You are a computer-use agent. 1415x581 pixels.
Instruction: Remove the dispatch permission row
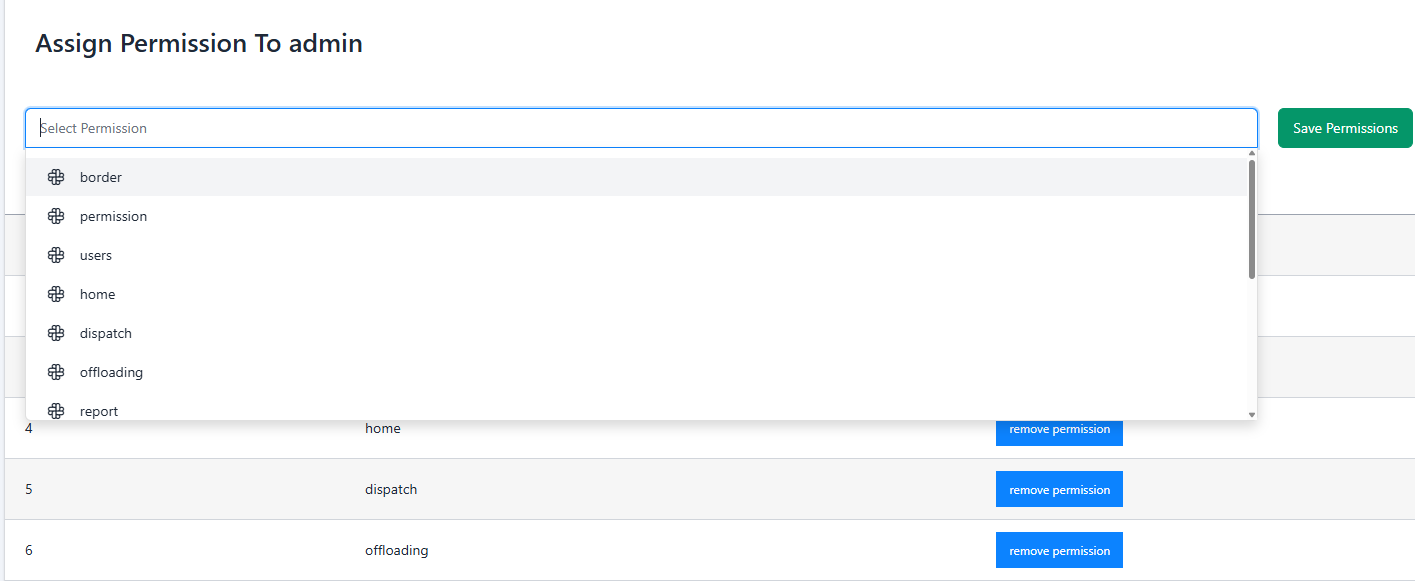pyautogui.click(x=1059, y=489)
